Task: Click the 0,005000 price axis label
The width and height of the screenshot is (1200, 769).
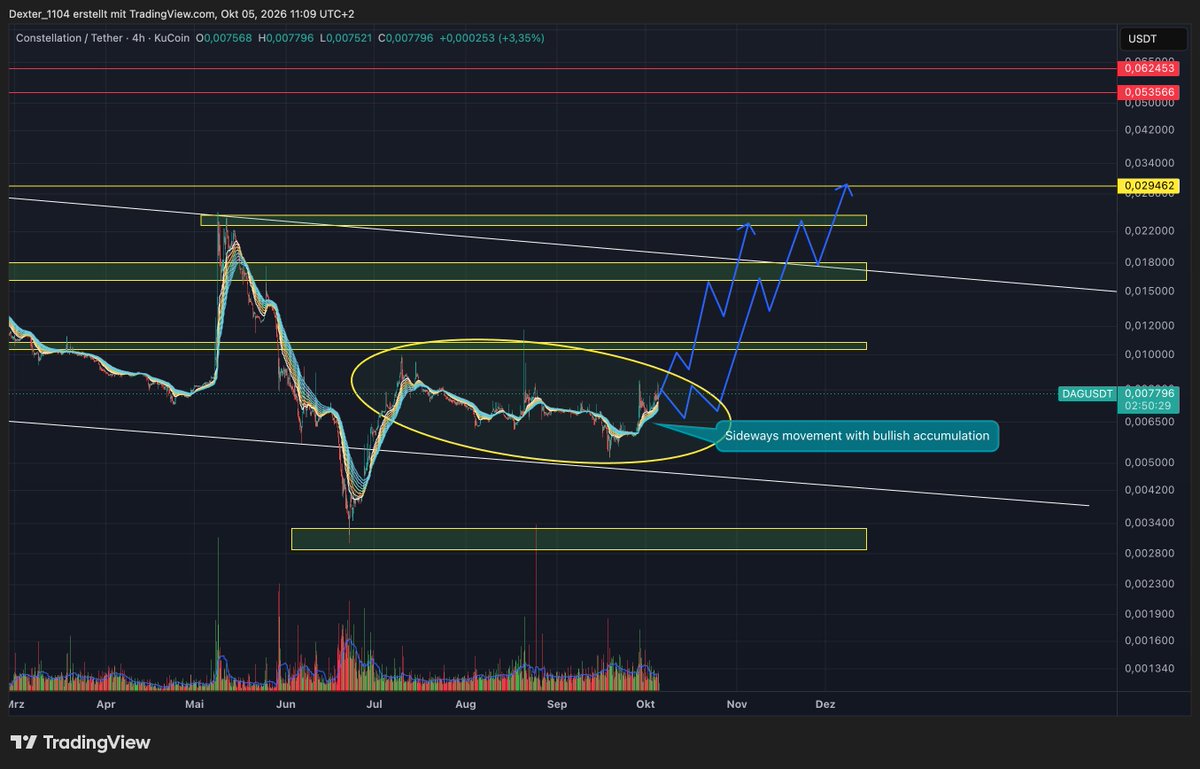Action: tap(1148, 464)
